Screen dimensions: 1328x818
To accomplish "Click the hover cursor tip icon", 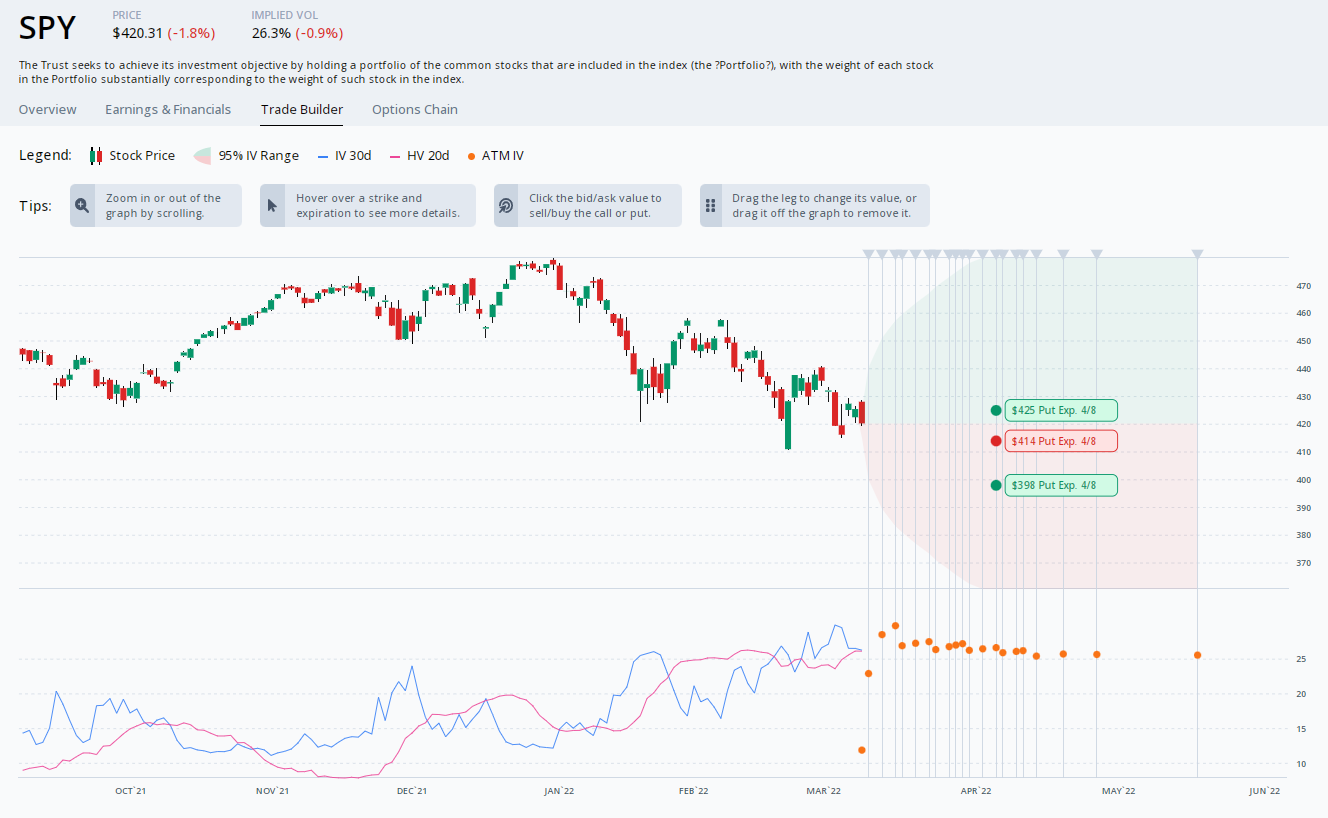I will coord(272,204).
